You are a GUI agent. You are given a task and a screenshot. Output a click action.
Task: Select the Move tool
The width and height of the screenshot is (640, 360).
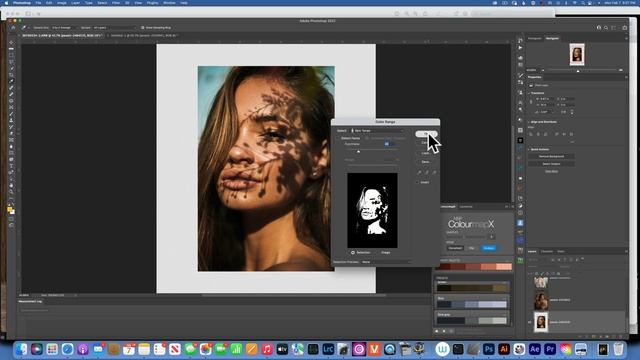[11, 42]
